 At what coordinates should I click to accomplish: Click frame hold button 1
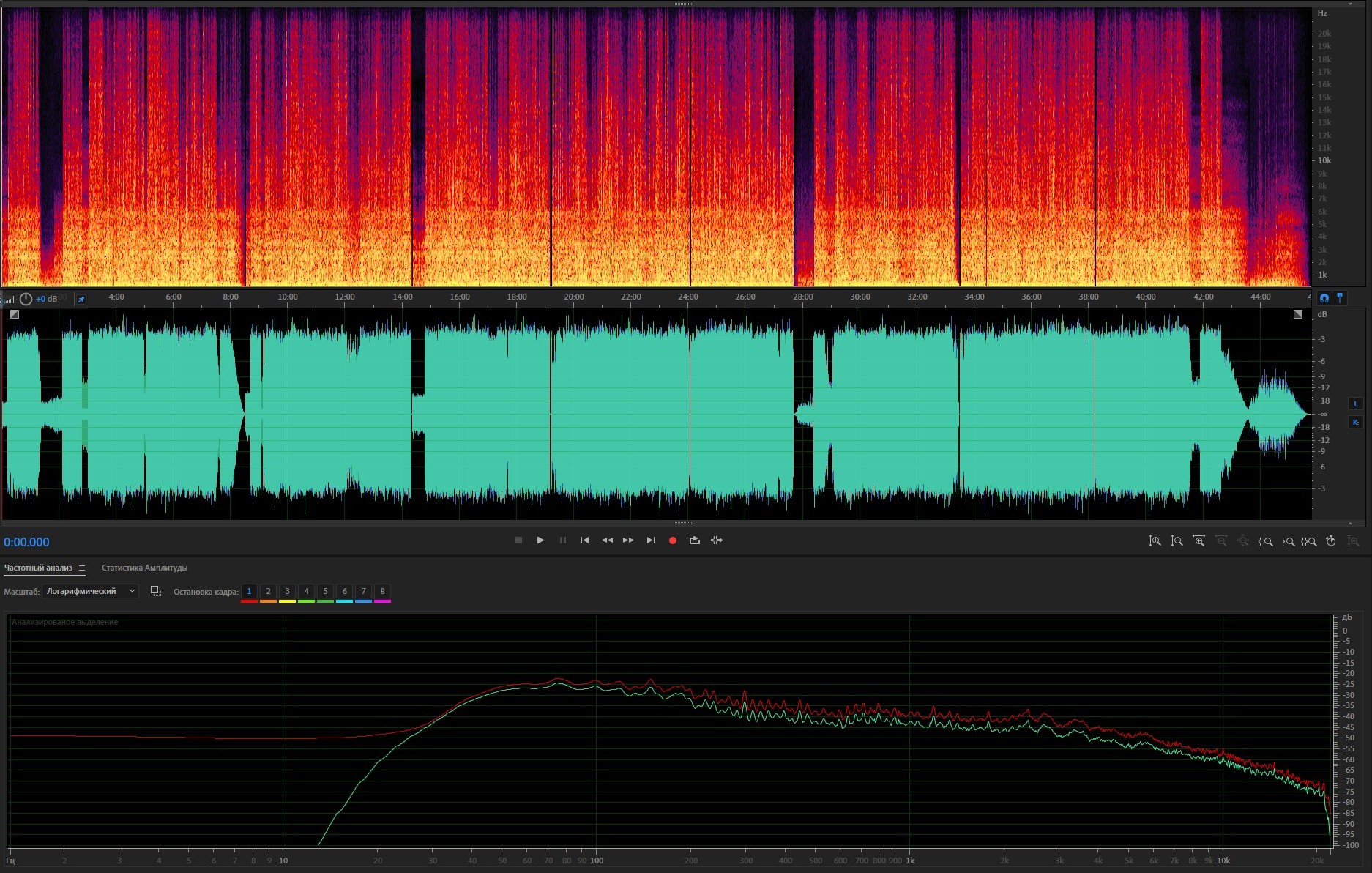tap(249, 591)
